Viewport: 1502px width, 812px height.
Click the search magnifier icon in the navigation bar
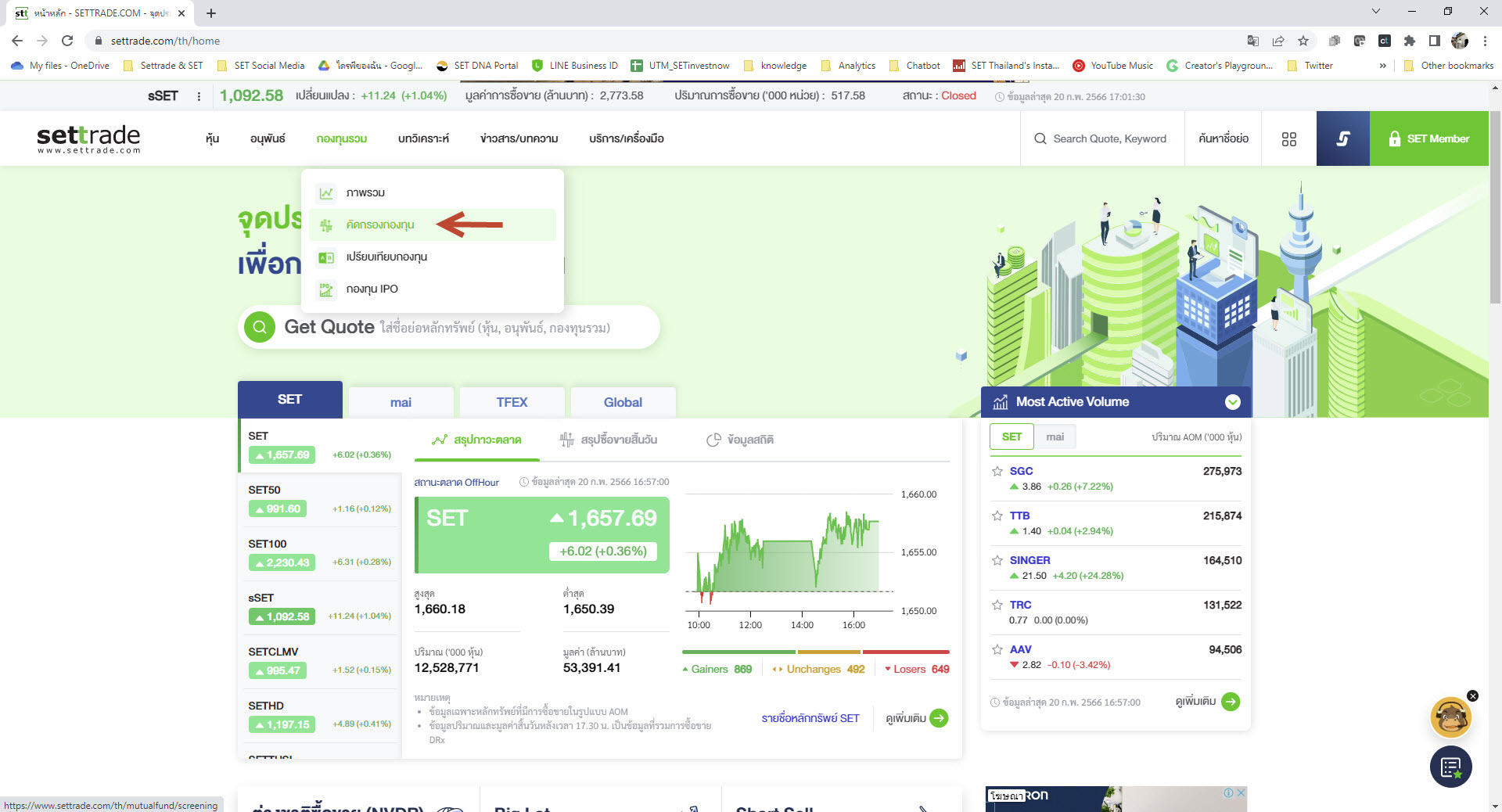(x=1041, y=138)
